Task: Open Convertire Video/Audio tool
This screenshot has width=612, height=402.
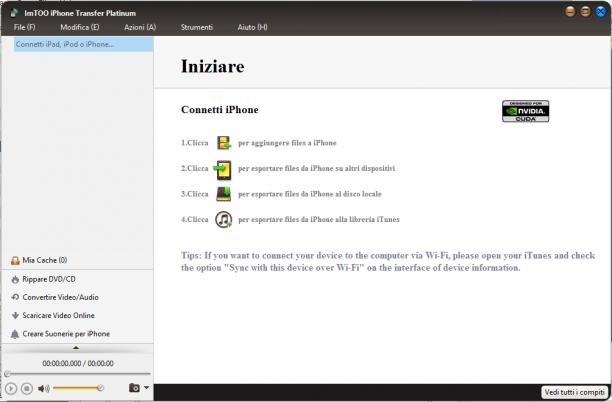Action: pyautogui.click(x=60, y=297)
